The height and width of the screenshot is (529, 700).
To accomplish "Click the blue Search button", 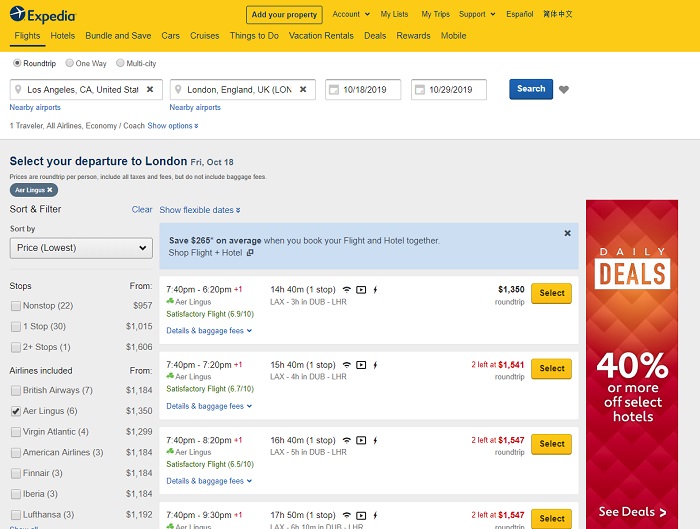I will [531, 89].
